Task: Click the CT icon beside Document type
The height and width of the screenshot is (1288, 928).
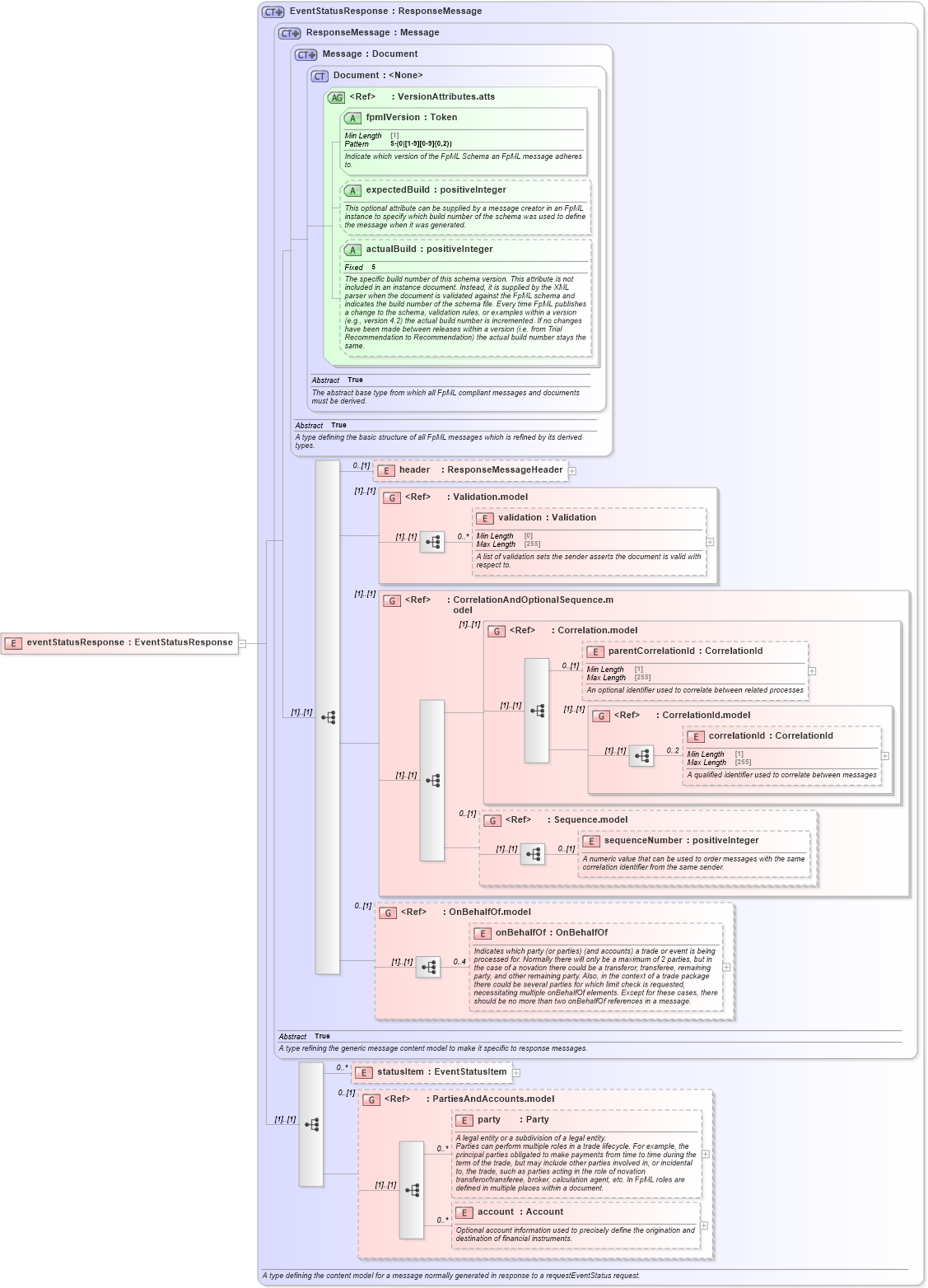Action: pos(318,76)
